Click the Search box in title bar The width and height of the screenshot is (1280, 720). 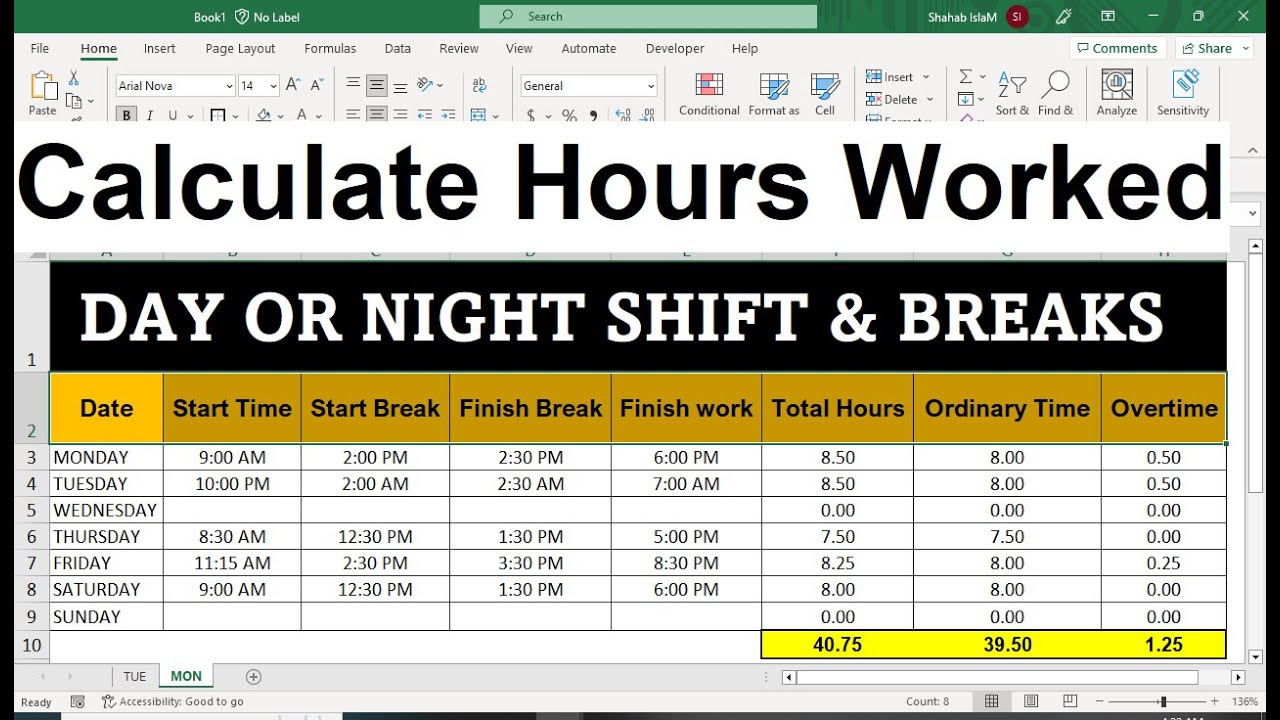(648, 16)
